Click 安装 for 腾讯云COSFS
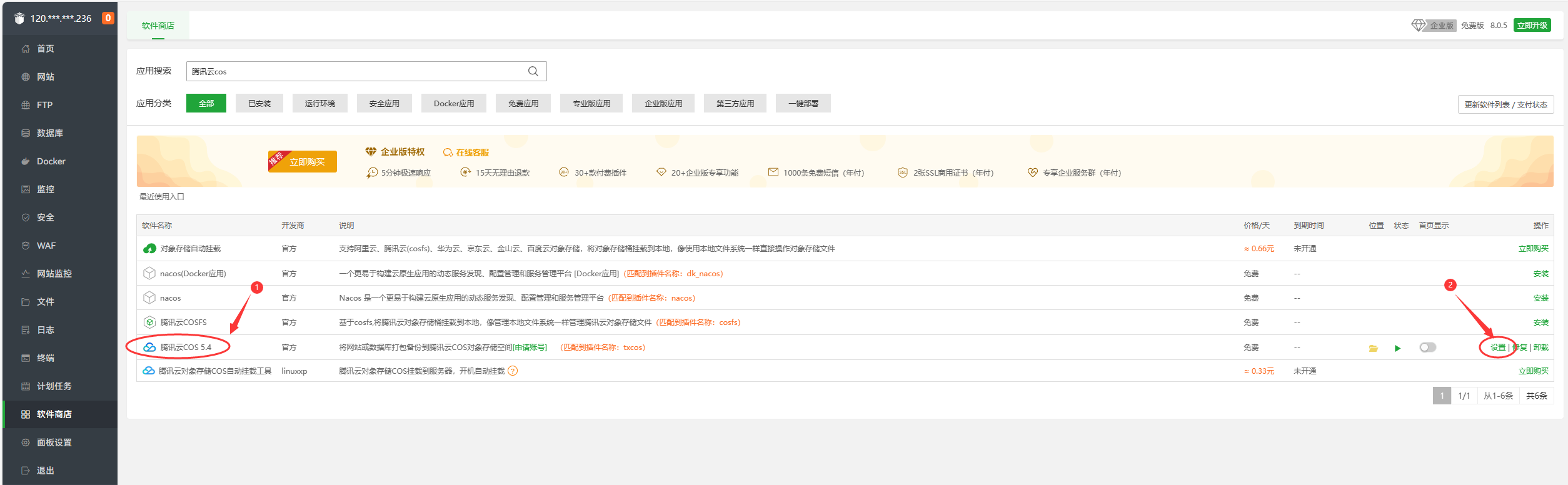 (1541, 322)
